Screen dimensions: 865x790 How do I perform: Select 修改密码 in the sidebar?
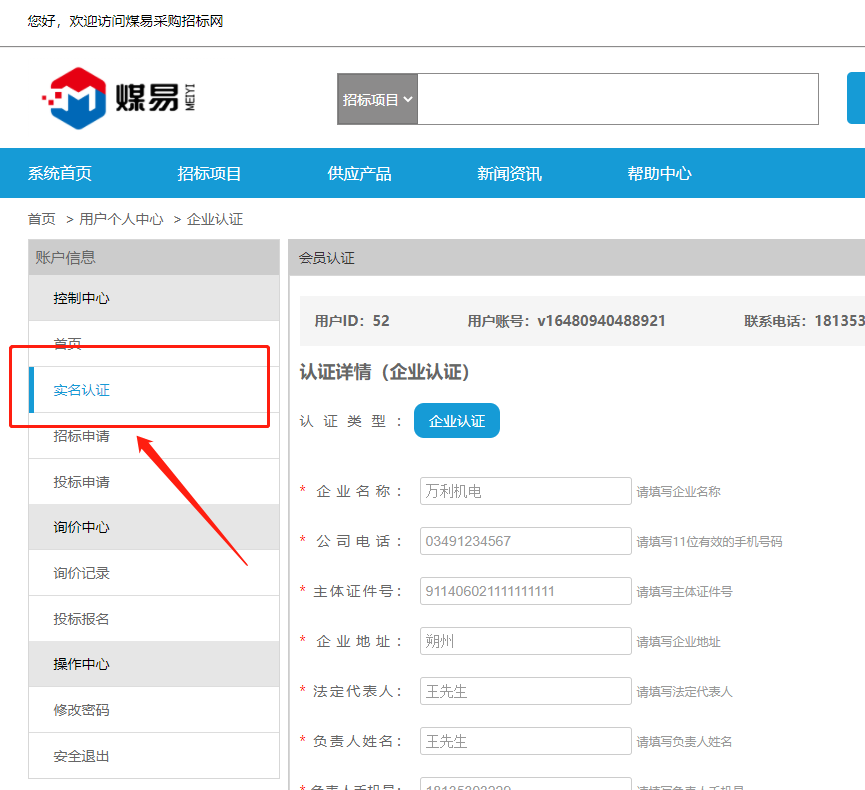82,710
